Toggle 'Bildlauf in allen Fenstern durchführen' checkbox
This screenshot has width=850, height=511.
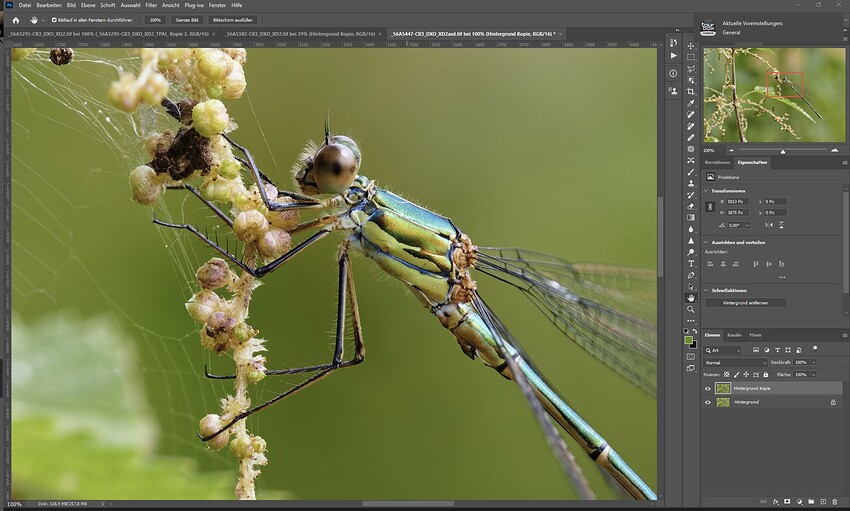tap(54, 20)
